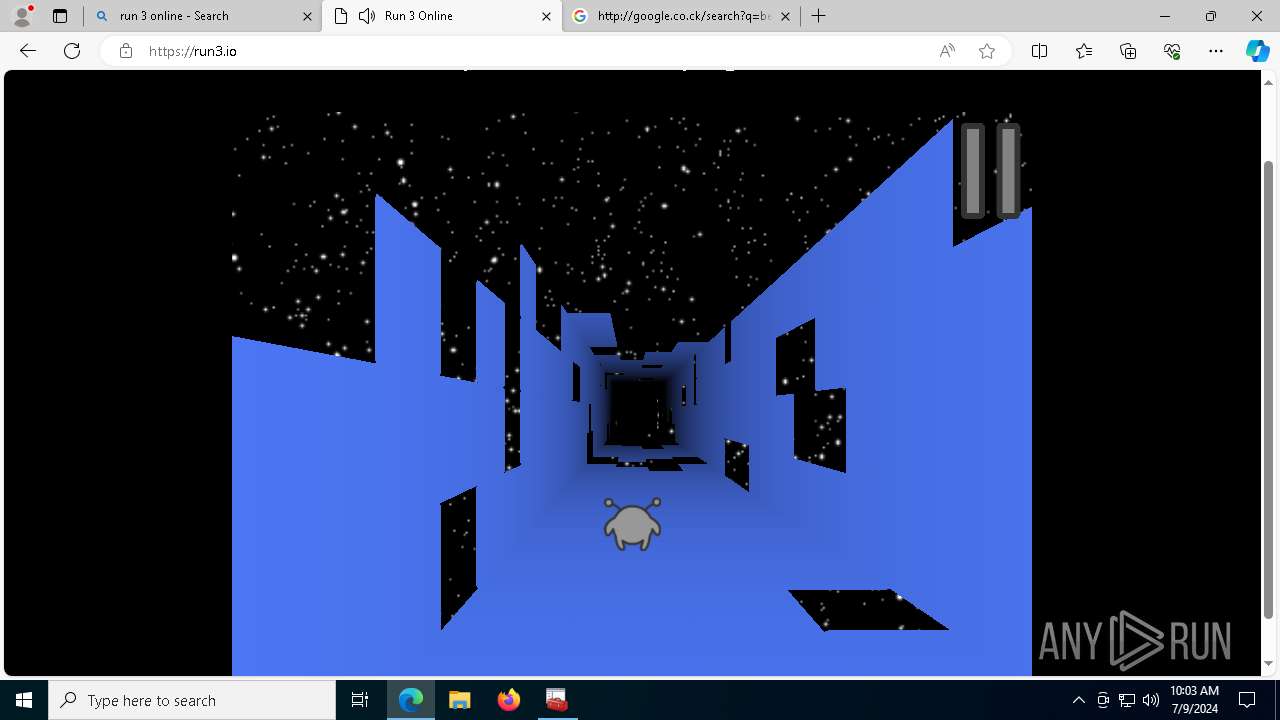Open Browser essentials heart icon
Screen dimensions: 1280x720
(x=1172, y=51)
